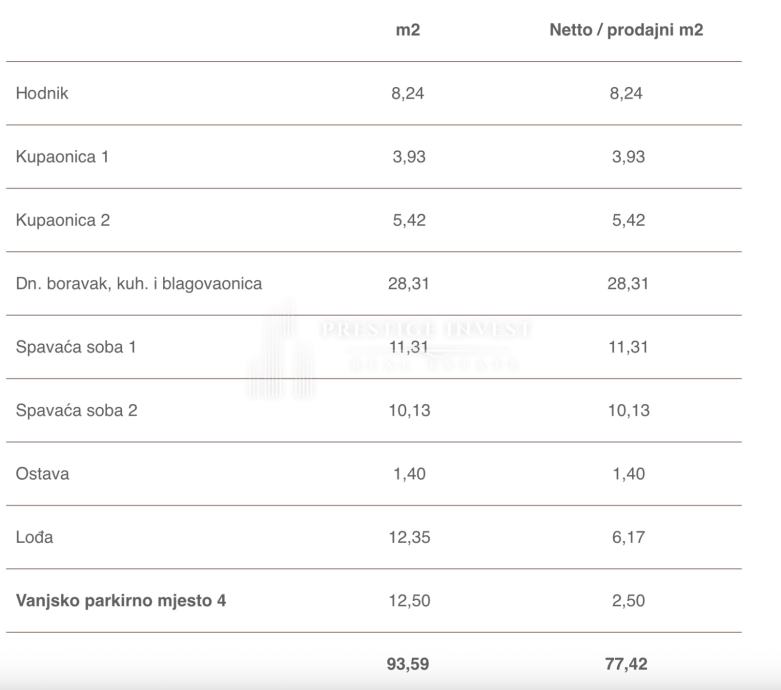Select the Spavaća soba 2 label
This screenshot has width=781, height=690.
point(76,410)
